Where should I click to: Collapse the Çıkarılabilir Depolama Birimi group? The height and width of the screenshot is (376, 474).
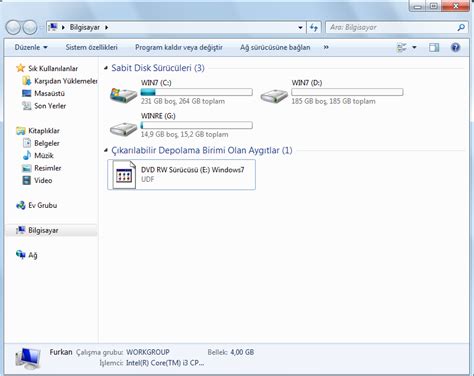106,150
